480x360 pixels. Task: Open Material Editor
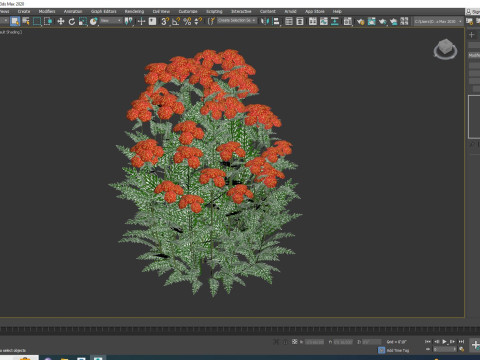pos(348,21)
